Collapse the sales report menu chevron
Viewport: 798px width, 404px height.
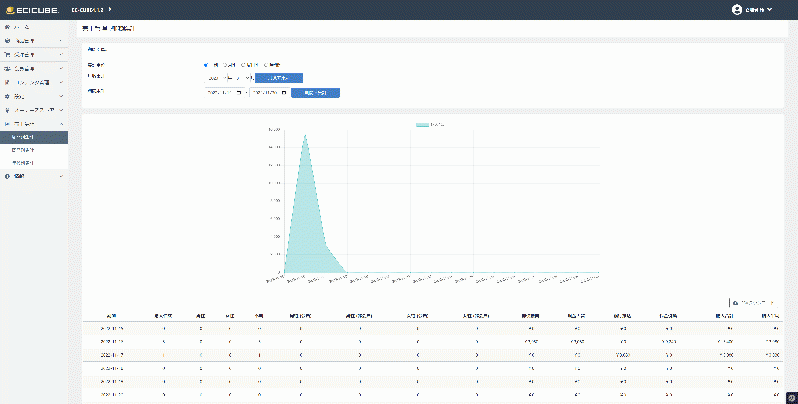[61, 124]
